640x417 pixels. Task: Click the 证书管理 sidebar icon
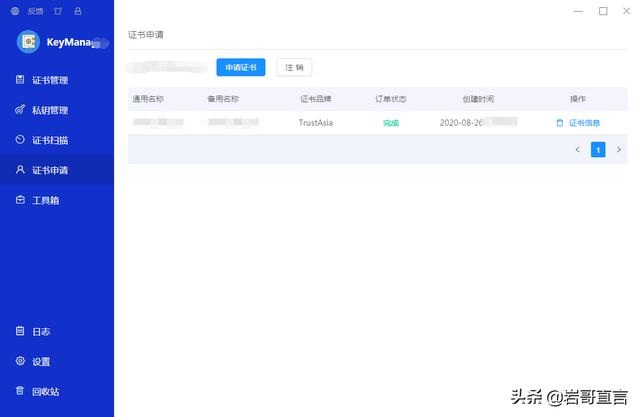pyautogui.click(x=20, y=80)
